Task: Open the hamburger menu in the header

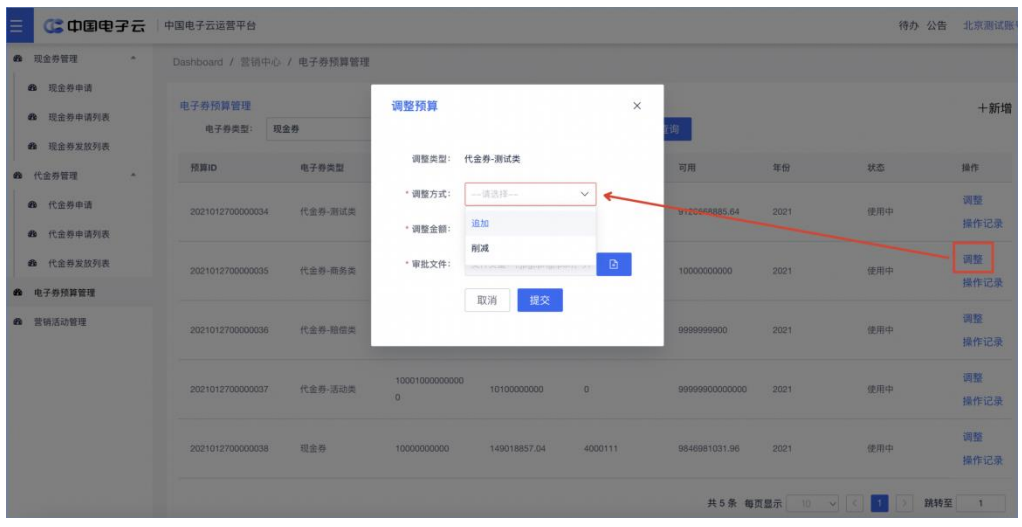Action: (x=17, y=26)
